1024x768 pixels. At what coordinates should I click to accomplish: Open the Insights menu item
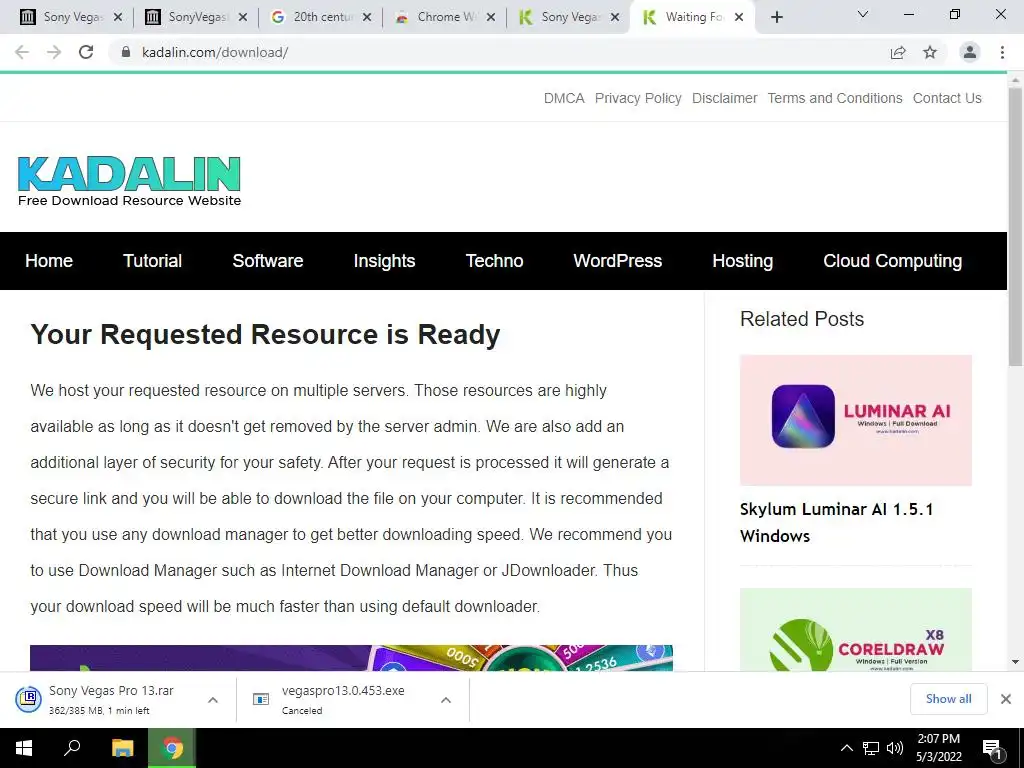point(384,261)
